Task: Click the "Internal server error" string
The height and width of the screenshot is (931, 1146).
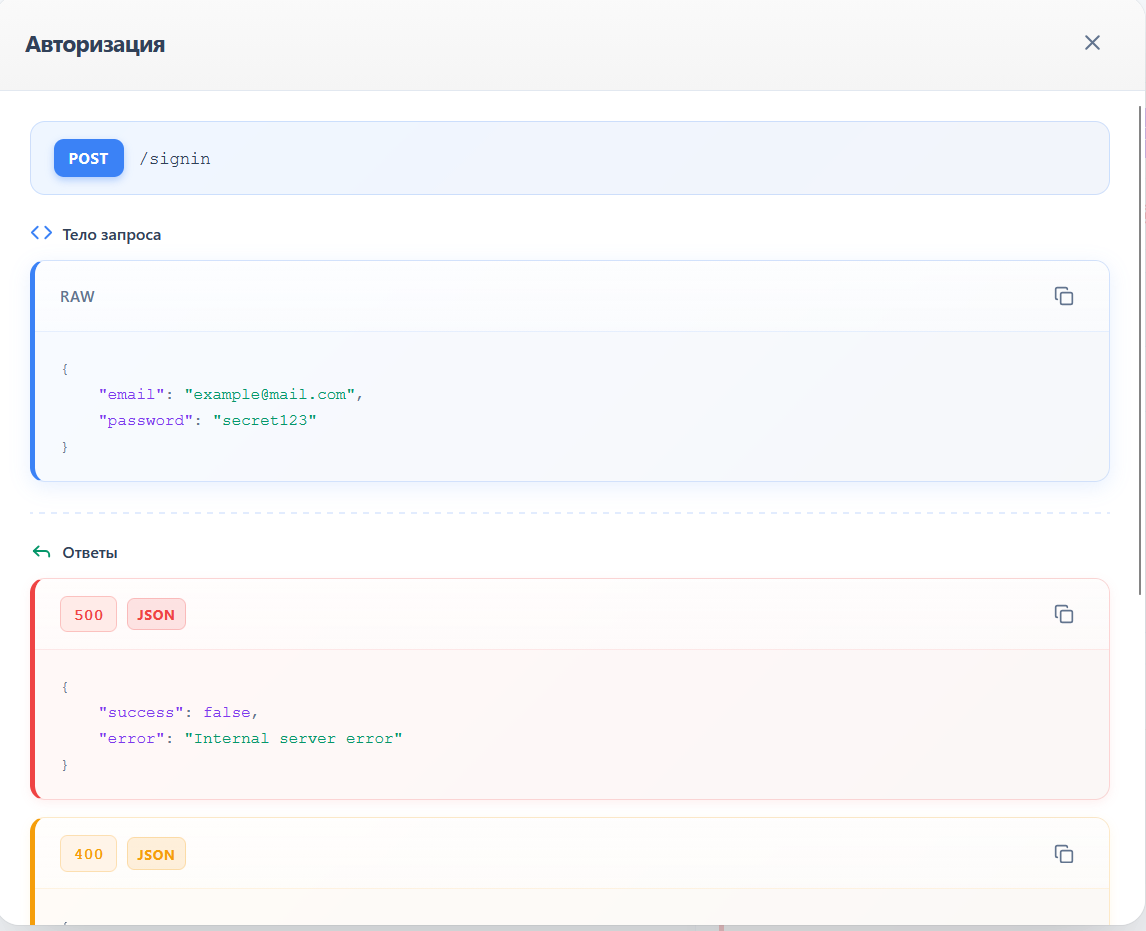Action: tap(293, 739)
